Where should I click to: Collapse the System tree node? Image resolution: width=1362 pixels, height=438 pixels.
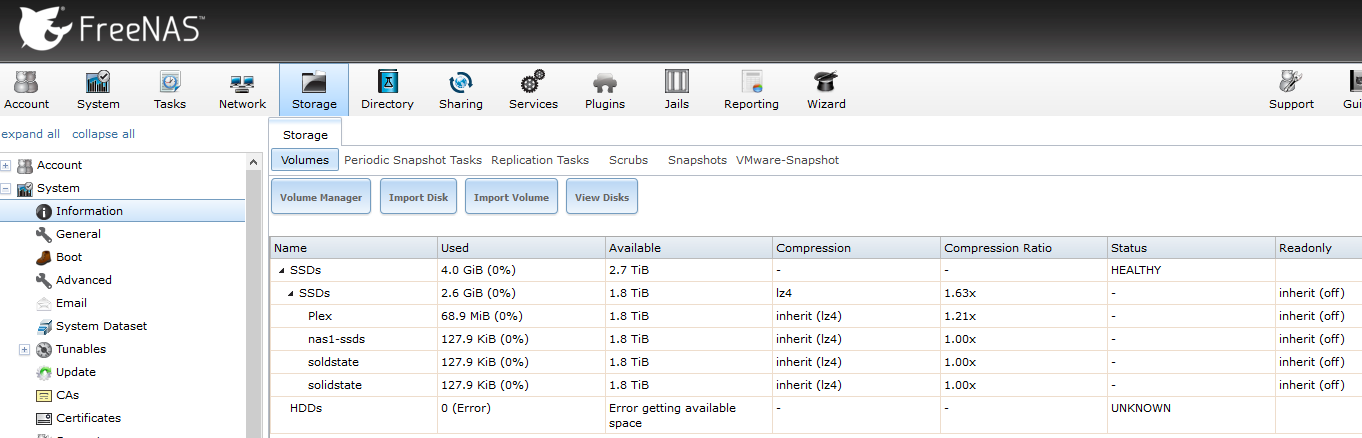click(x=6, y=188)
